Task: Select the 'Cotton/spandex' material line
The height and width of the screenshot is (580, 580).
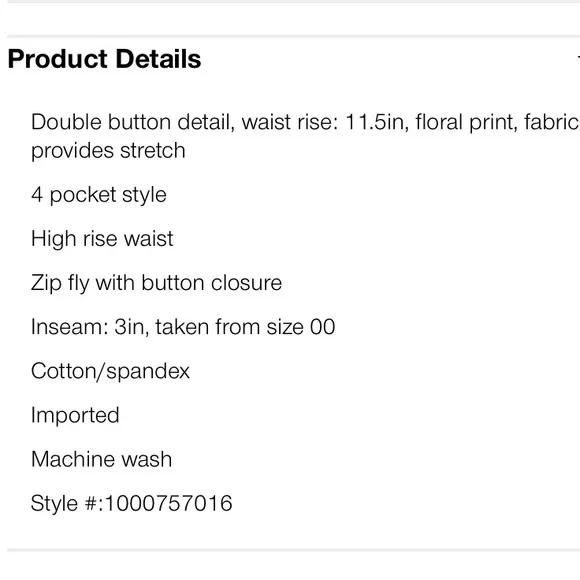Action: point(110,371)
